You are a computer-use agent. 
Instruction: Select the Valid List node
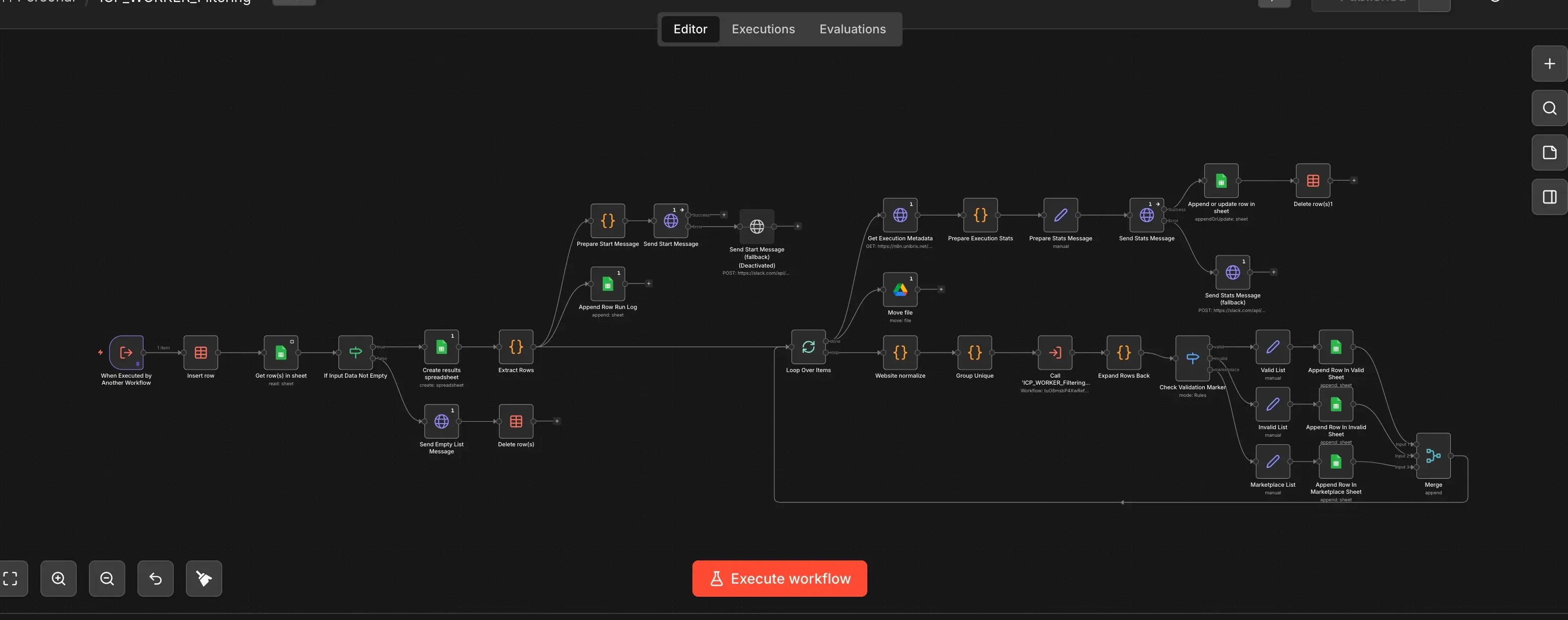tap(1273, 347)
